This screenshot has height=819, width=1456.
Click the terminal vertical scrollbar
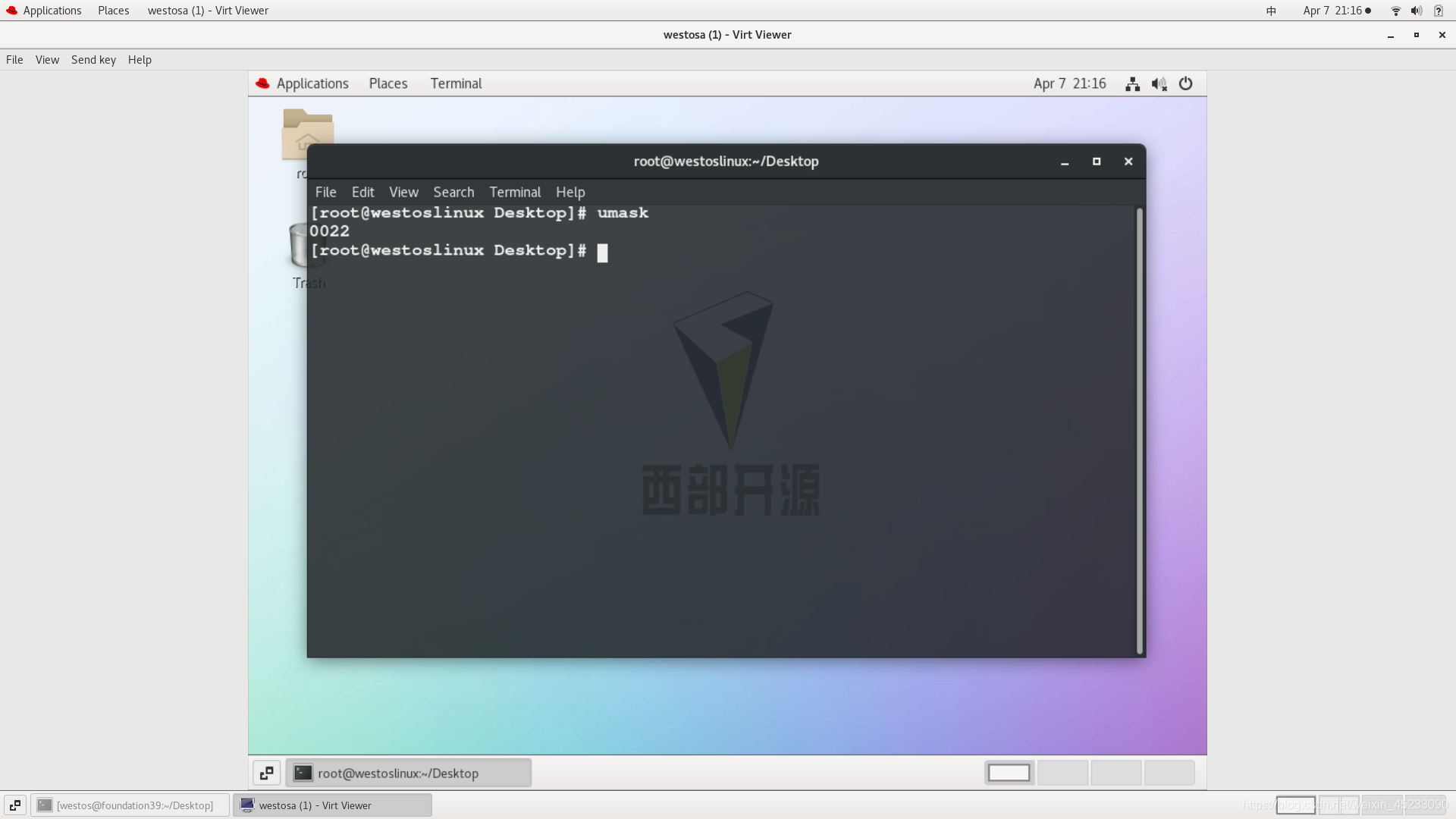pyautogui.click(x=1139, y=431)
